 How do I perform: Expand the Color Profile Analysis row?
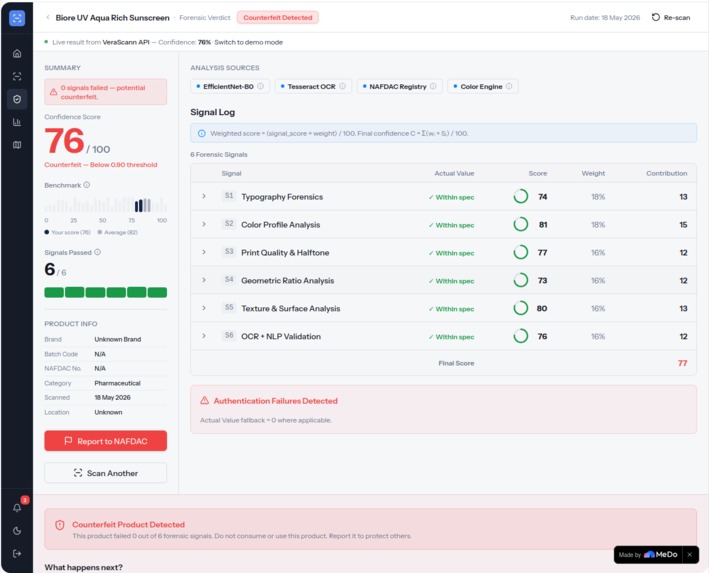204,224
